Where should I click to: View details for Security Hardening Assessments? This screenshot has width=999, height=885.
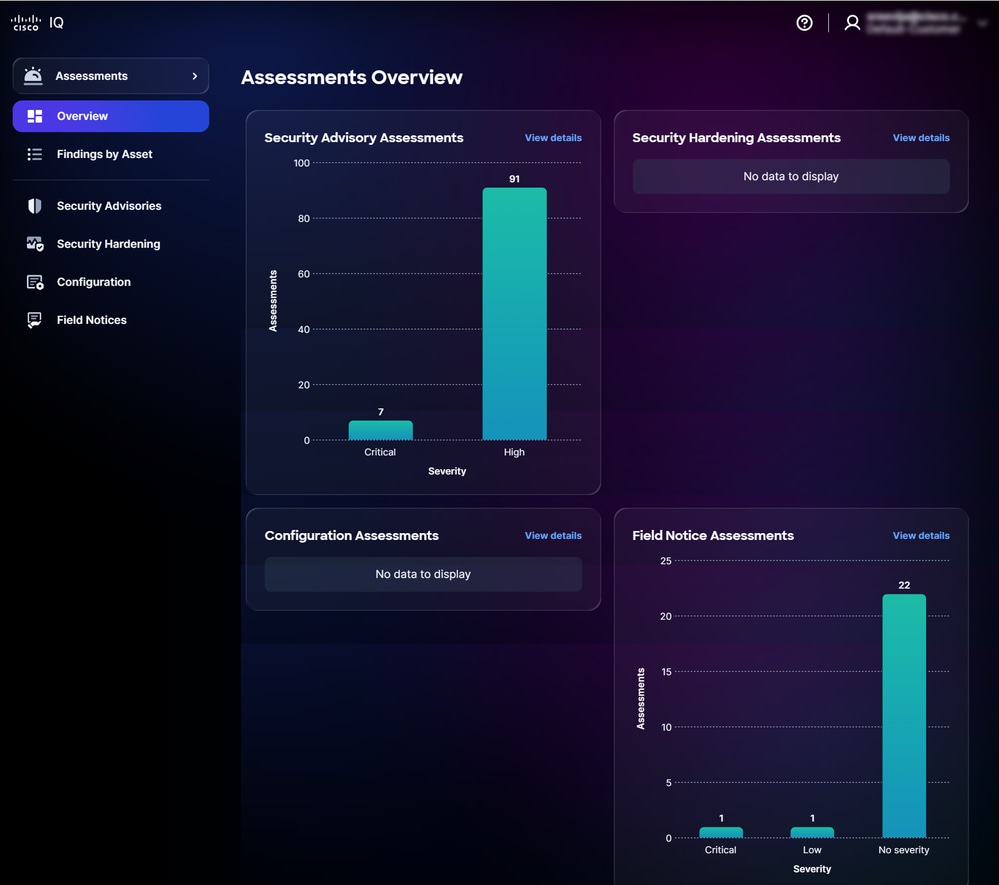[921, 138]
